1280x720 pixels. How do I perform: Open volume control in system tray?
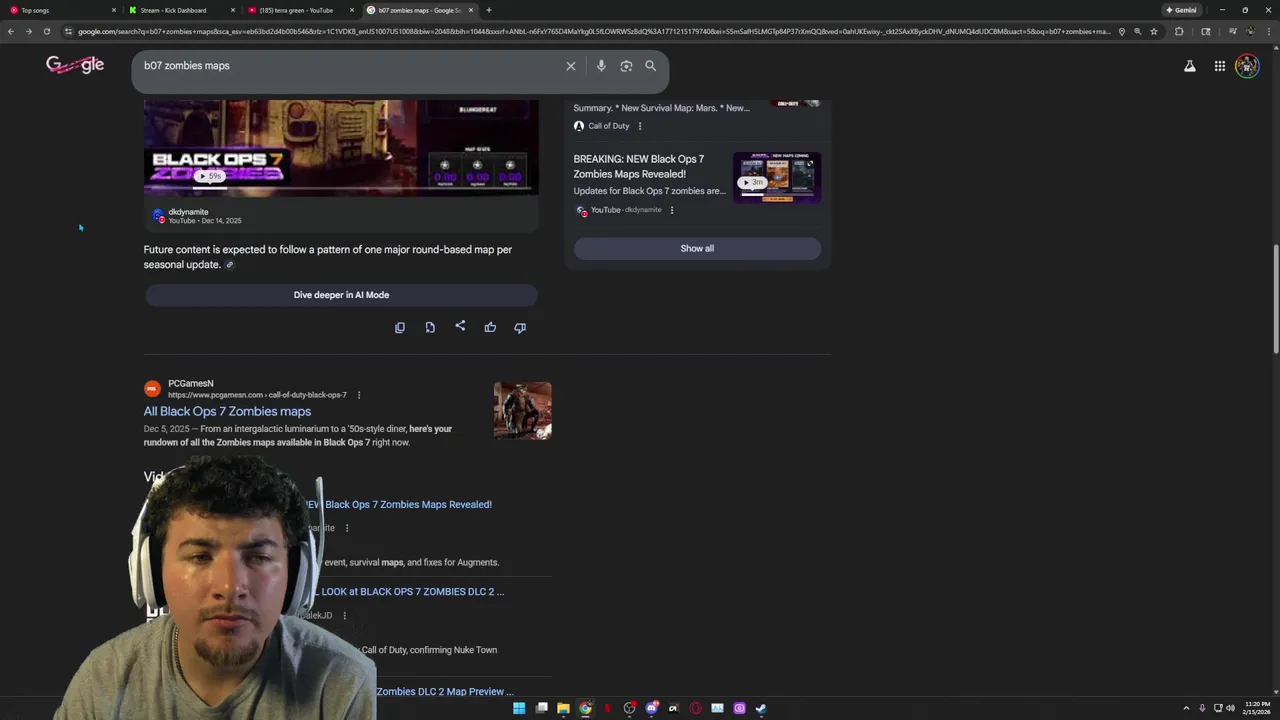(x=1230, y=708)
